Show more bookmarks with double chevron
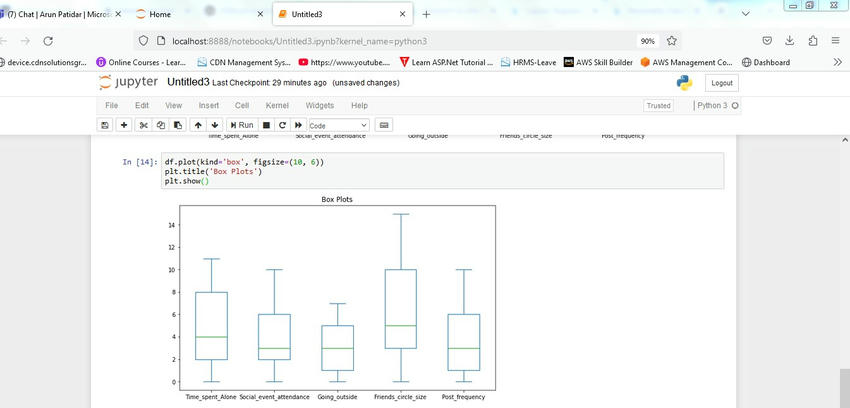 pos(838,62)
